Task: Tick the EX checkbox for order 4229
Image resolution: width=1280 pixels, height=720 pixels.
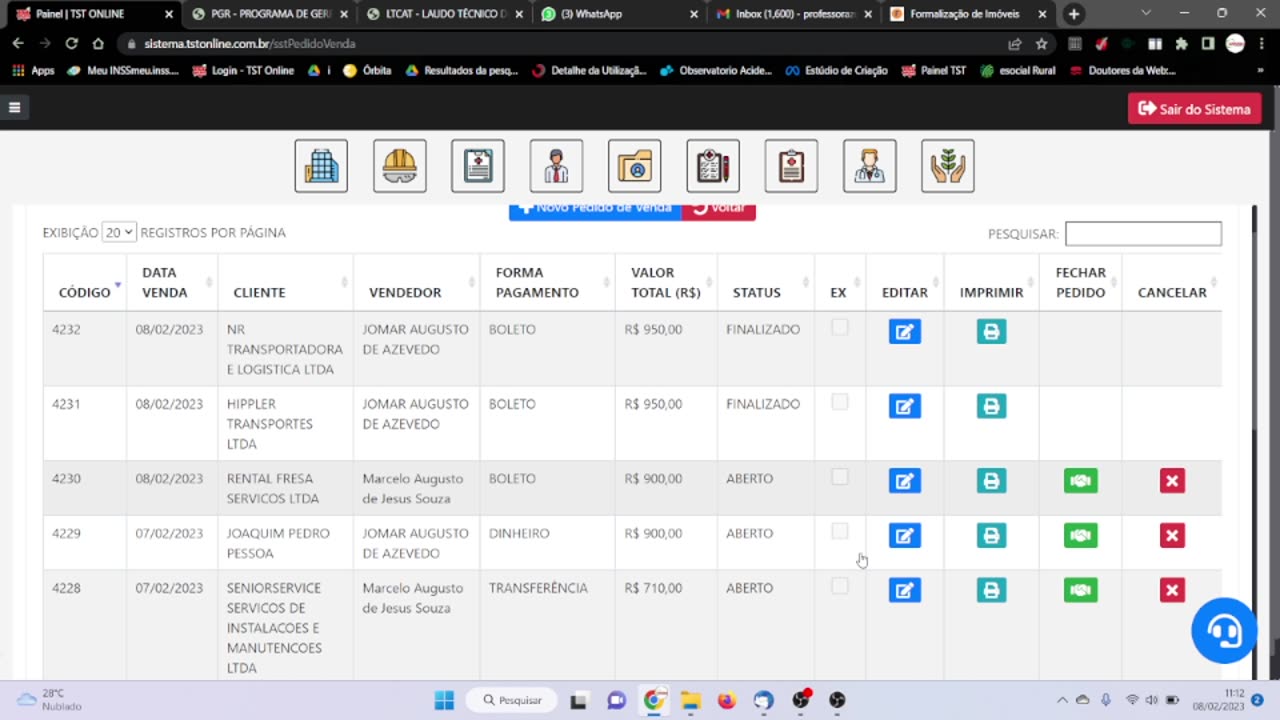Action: coord(840,531)
